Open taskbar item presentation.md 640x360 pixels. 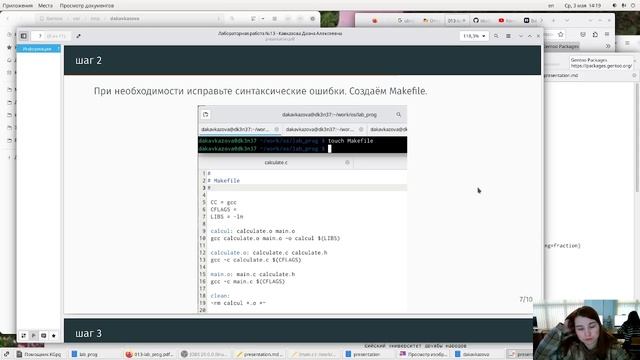[259, 354]
